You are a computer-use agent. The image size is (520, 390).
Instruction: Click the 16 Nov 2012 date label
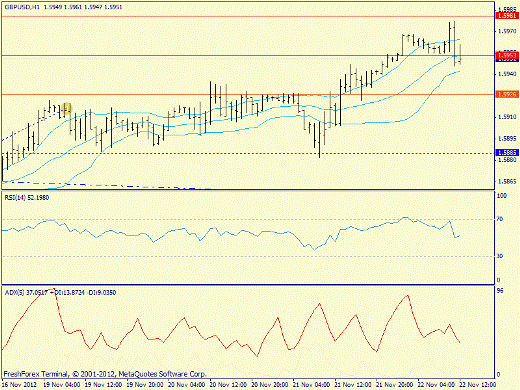(20, 385)
